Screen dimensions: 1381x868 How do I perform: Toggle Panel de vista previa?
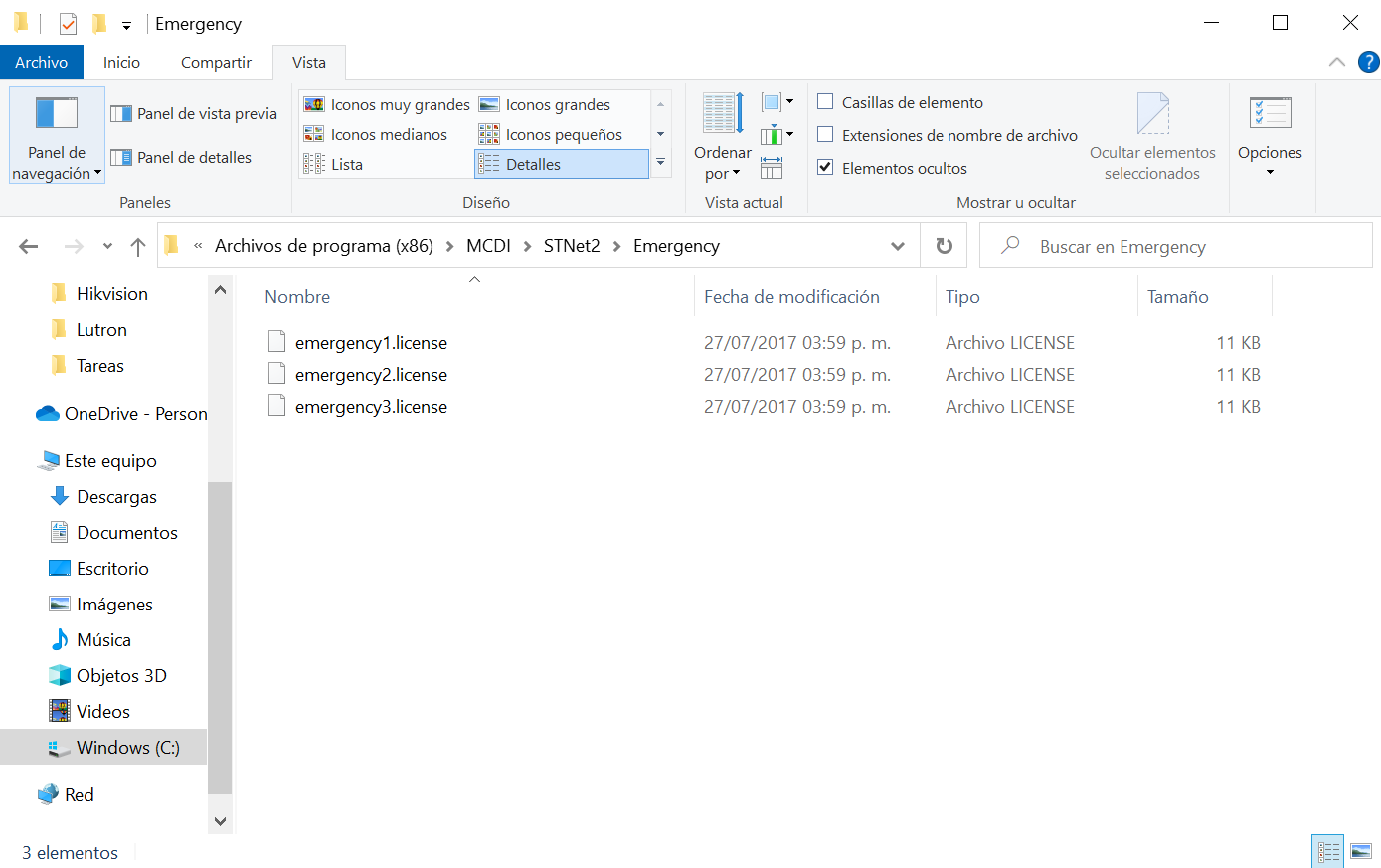pos(194,113)
